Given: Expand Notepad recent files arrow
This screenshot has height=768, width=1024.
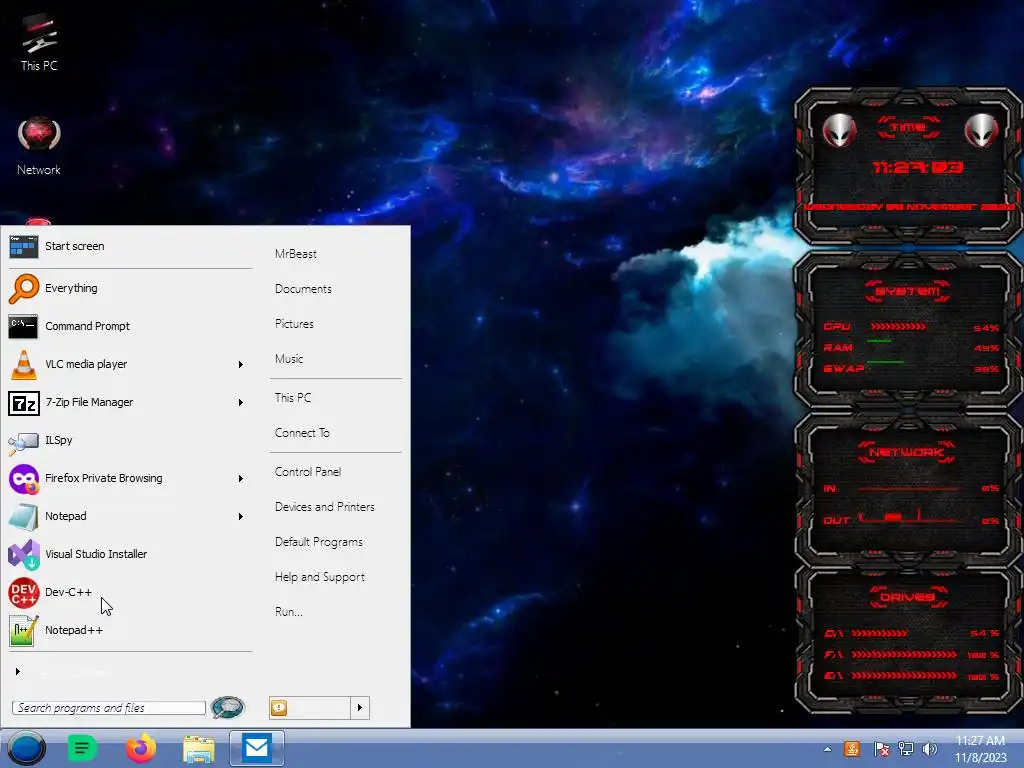Looking at the screenshot, I should [241, 517].
